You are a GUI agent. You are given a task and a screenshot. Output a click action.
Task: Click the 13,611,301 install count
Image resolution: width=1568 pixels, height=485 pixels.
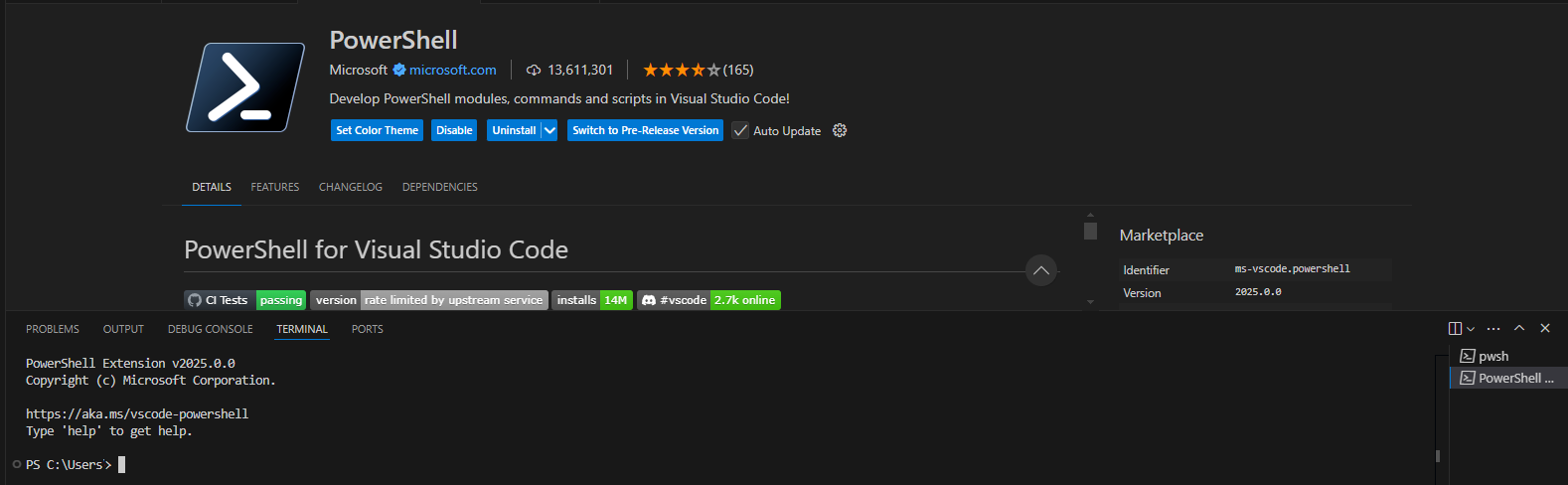pyautogui.click(x=580, y=70)
